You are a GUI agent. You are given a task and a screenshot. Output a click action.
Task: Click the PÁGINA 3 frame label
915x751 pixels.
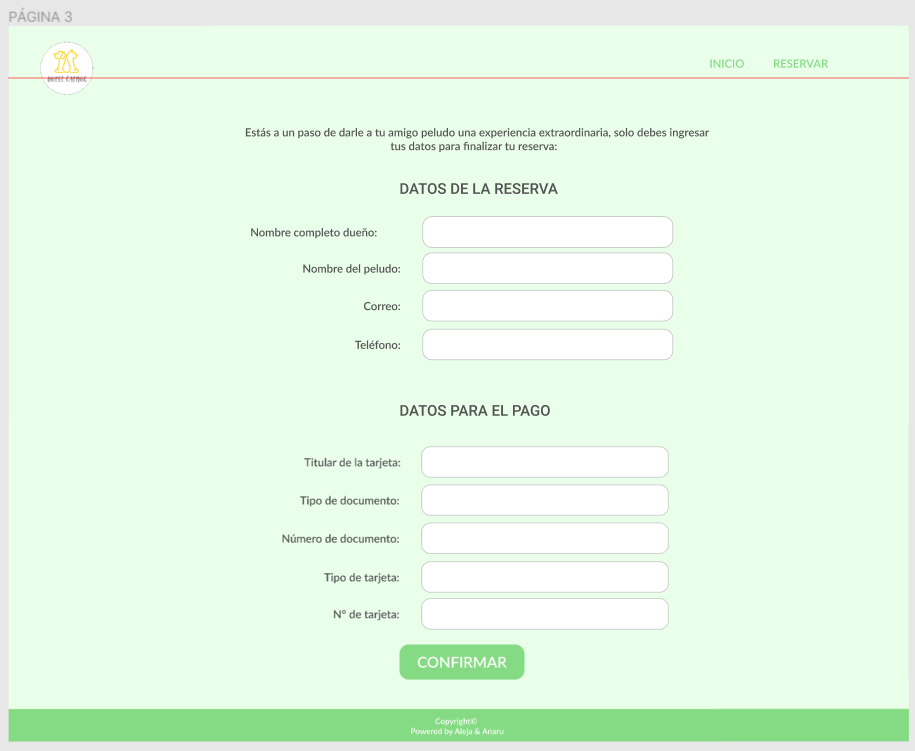pyautogui.click(x=40, y=17)
